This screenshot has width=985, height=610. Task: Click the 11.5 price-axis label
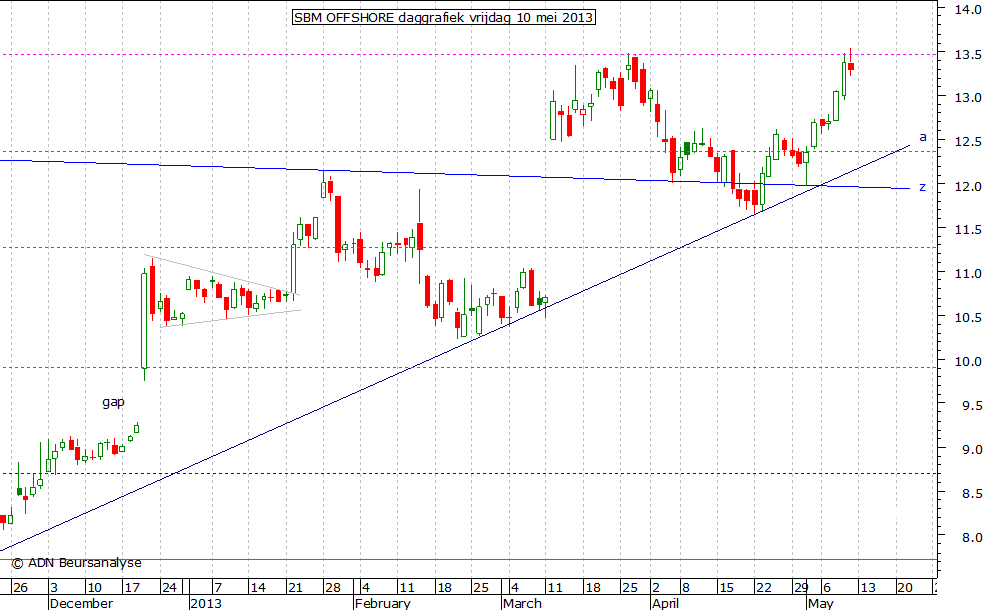tap(969, 230)
